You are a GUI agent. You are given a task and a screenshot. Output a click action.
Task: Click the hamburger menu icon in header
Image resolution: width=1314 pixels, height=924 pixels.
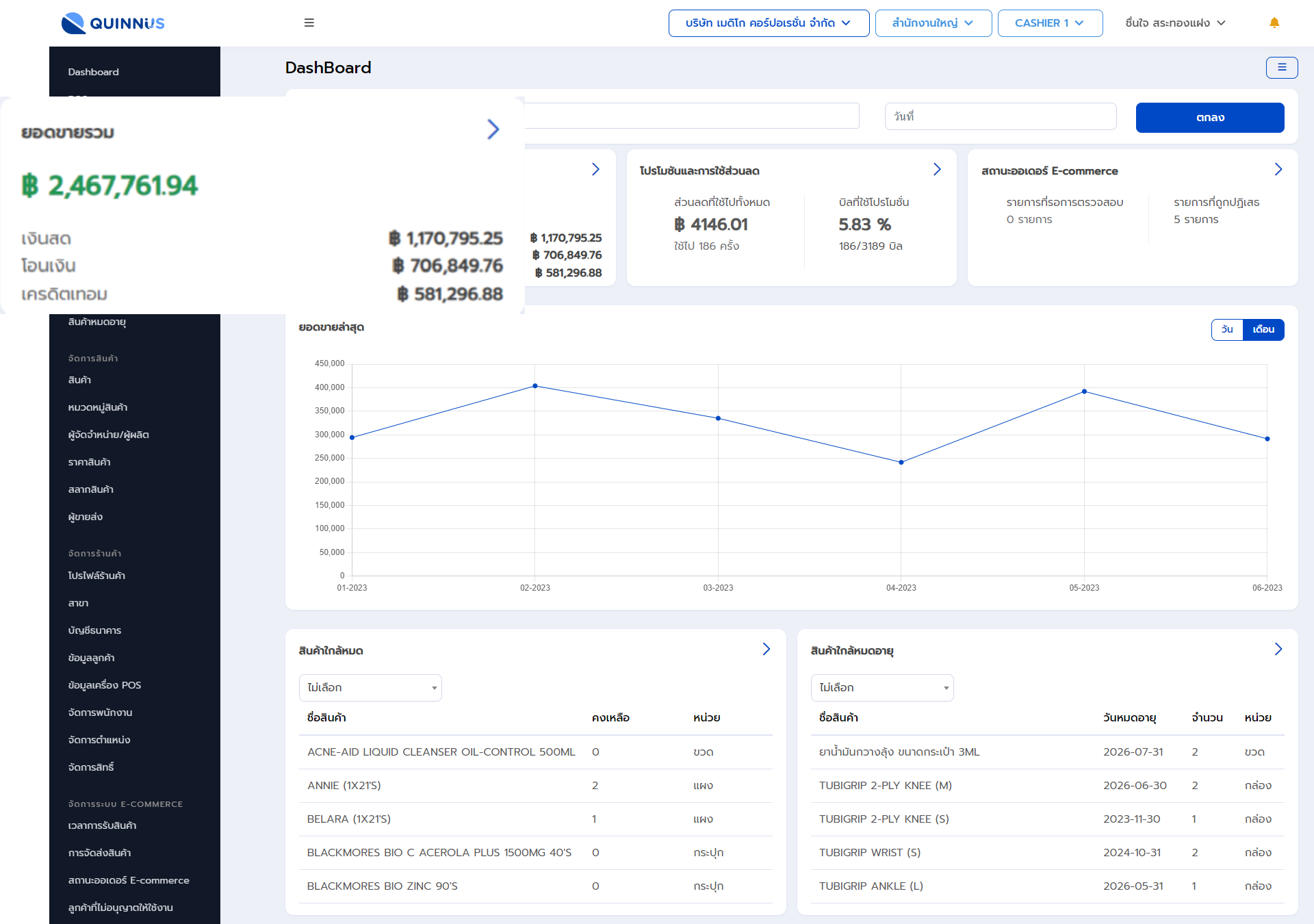pyautogui.click(x=309, y=23)
